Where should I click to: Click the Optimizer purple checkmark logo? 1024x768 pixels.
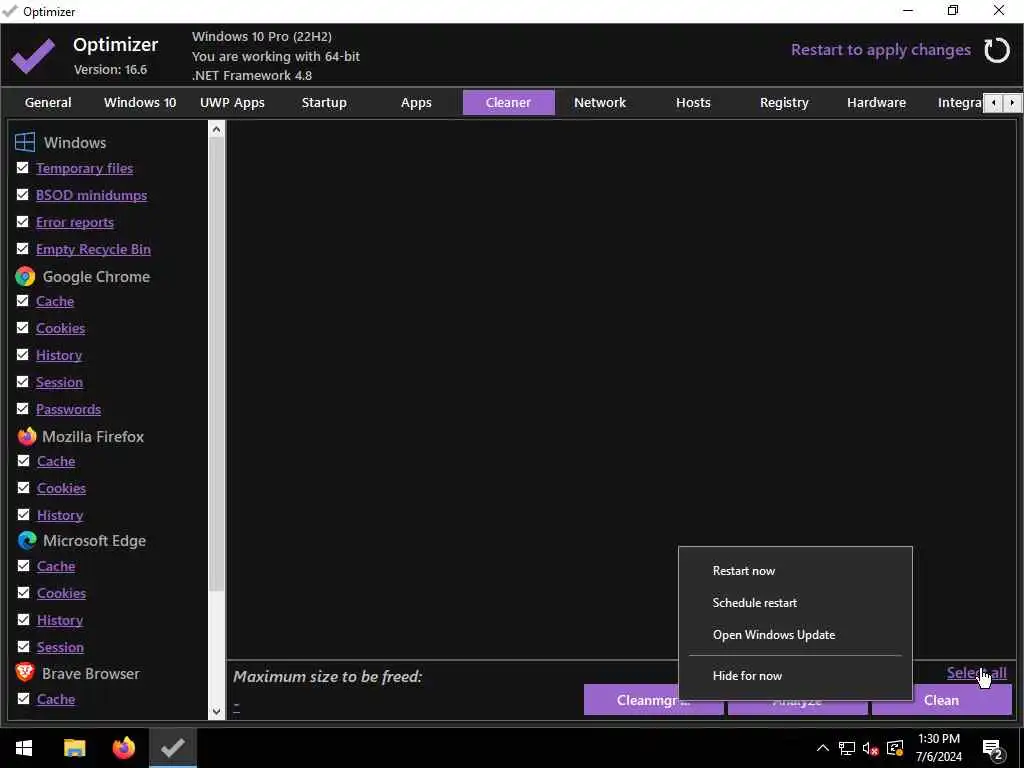tap(33, 56)
